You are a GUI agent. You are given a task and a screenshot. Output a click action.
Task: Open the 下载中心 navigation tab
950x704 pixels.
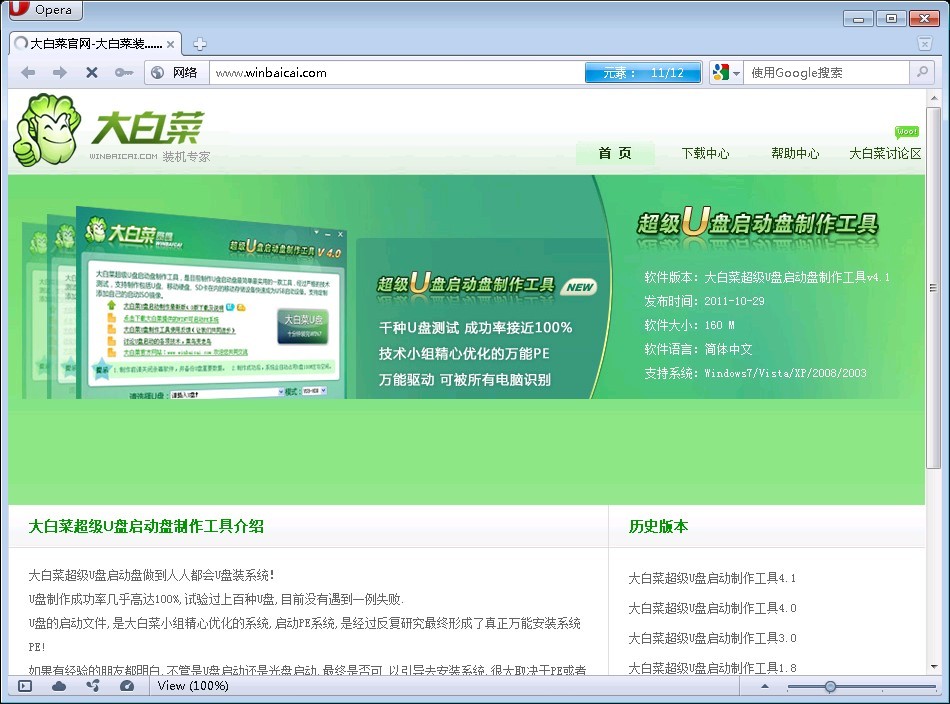click(705, 153)
